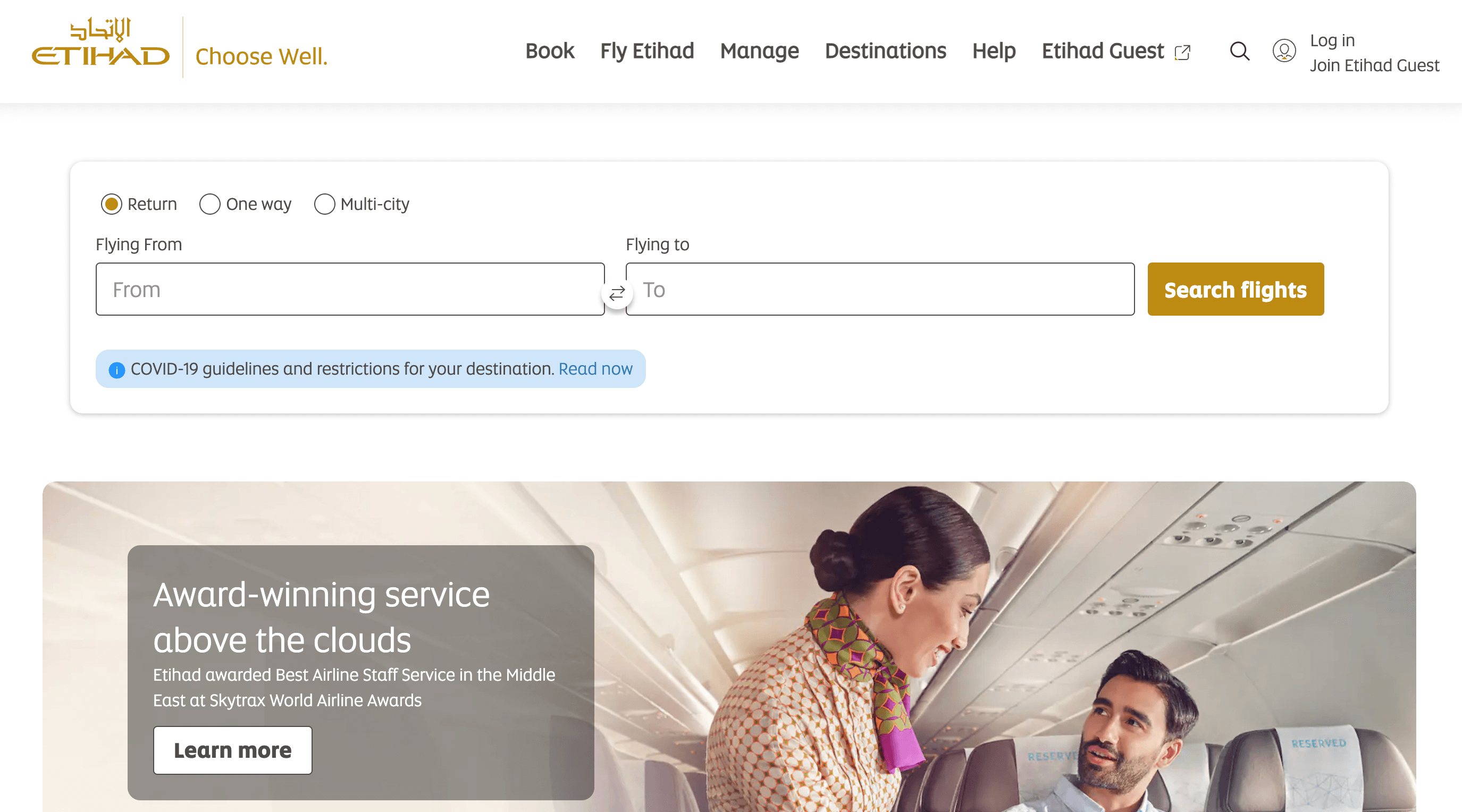The image size is (1462, 812).
Task: Select the Multi-city radio button
Action: tap(325, 204)
